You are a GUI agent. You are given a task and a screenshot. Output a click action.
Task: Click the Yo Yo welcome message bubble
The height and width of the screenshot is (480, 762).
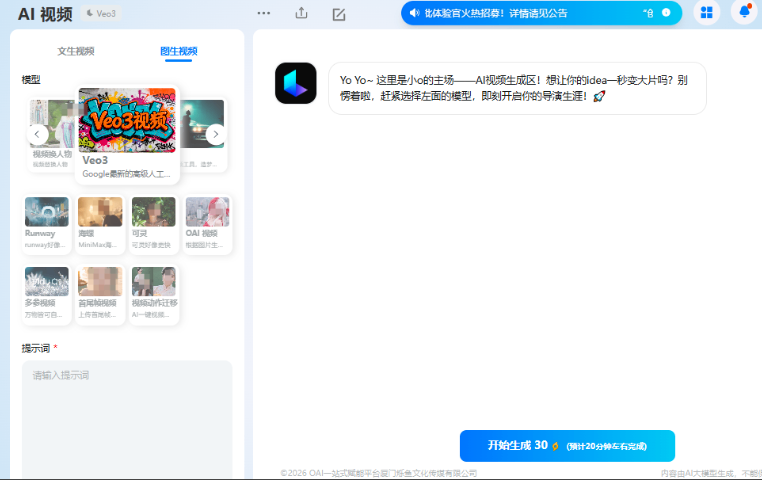517,88
